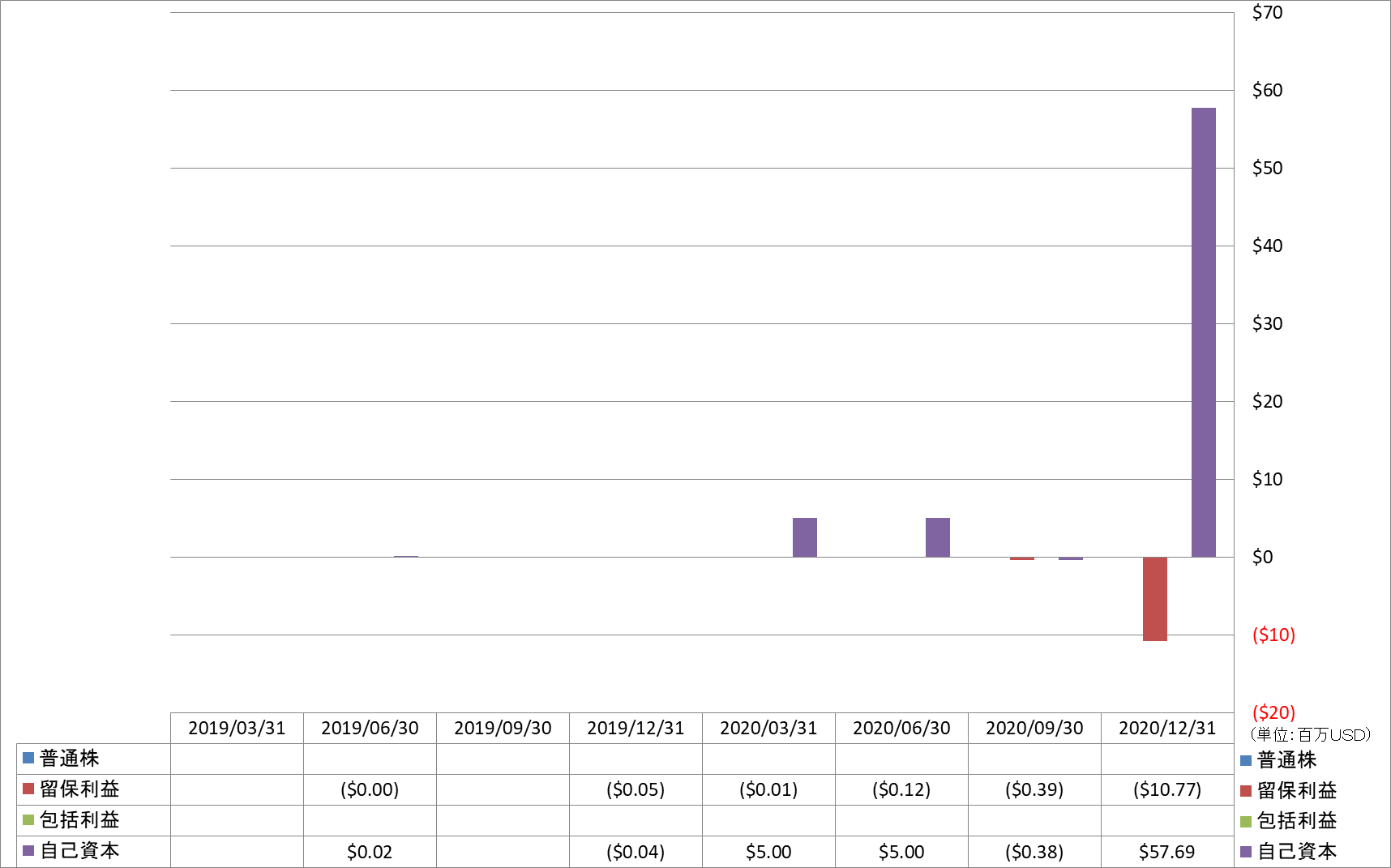Click the $57.69 equity cell

tap(1167, 852)
